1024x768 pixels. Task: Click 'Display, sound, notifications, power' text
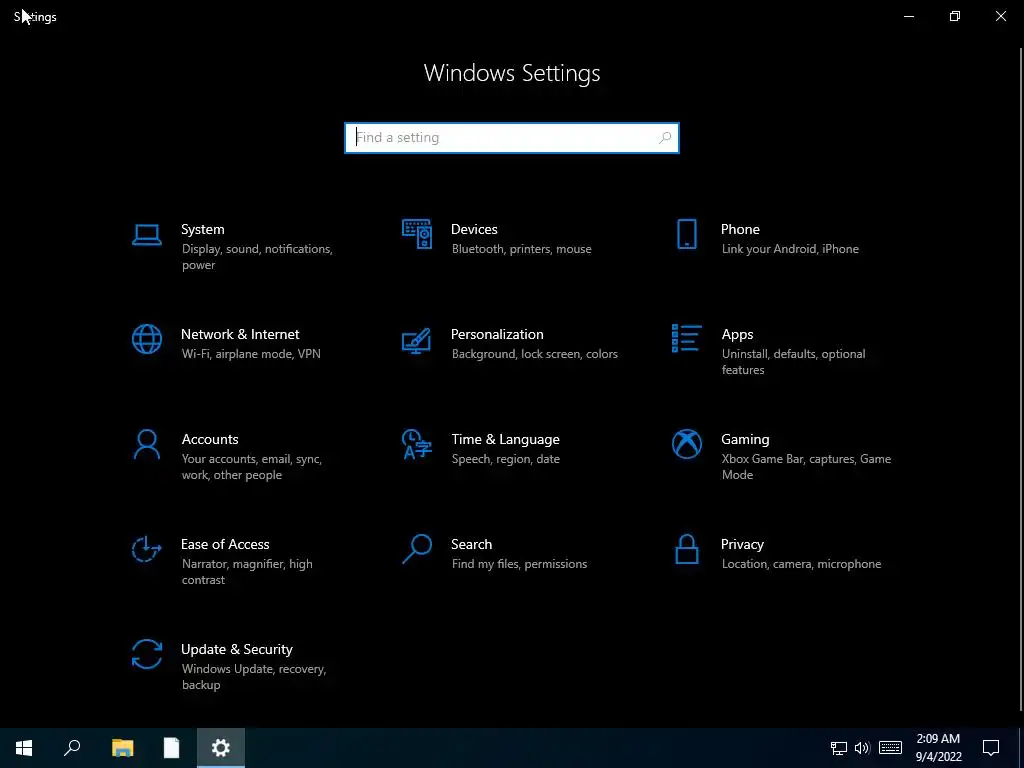tap(257, 257)
